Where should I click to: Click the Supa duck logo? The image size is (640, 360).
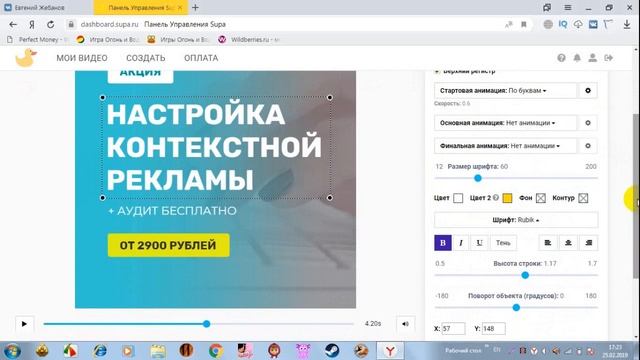(x=26, y=58)
